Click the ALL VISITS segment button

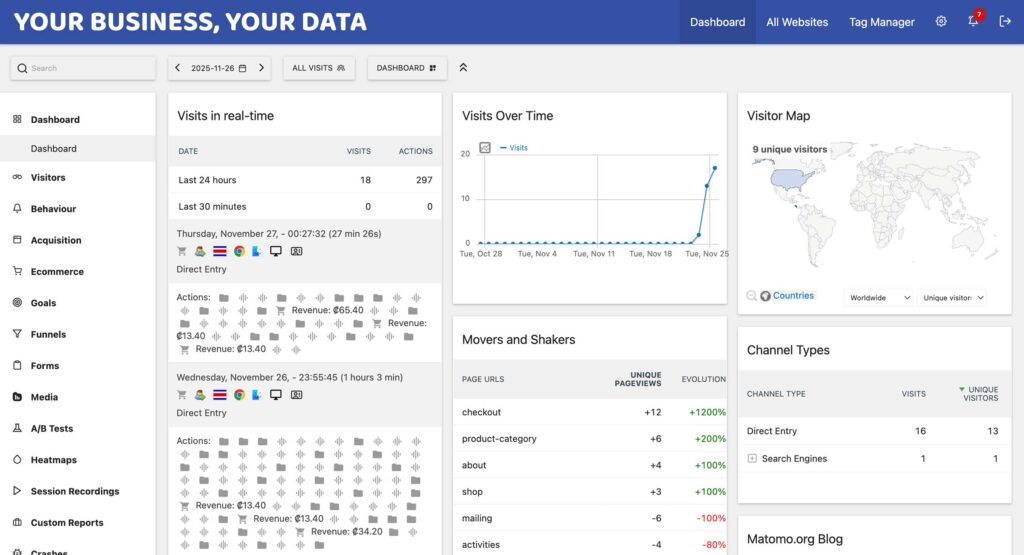318,68
